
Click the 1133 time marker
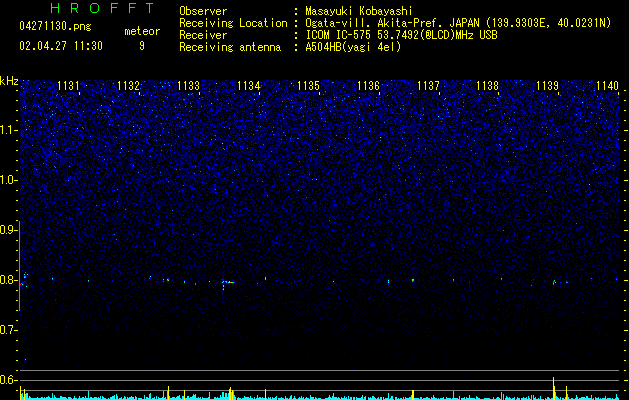coord(188,86)
